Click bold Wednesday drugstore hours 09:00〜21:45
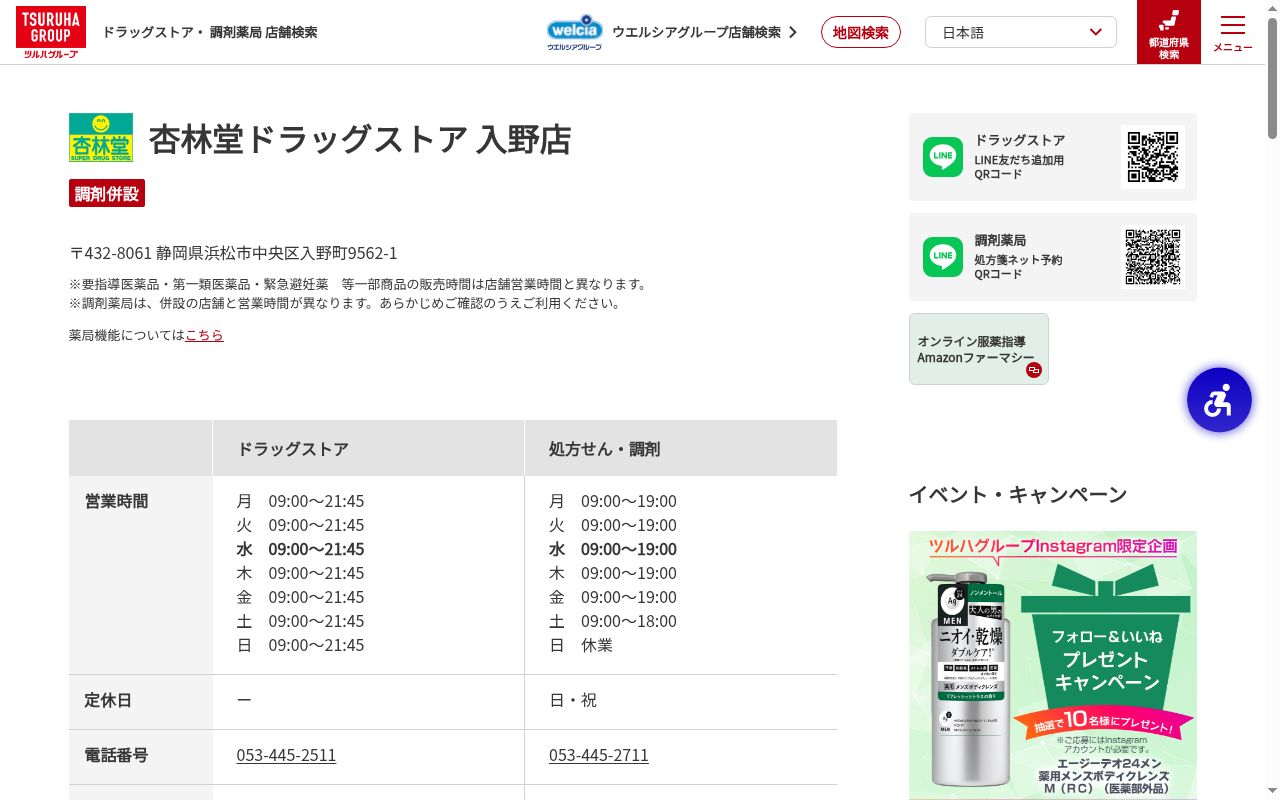Viewport: 1280px width, 800px height. pos(316,549)
